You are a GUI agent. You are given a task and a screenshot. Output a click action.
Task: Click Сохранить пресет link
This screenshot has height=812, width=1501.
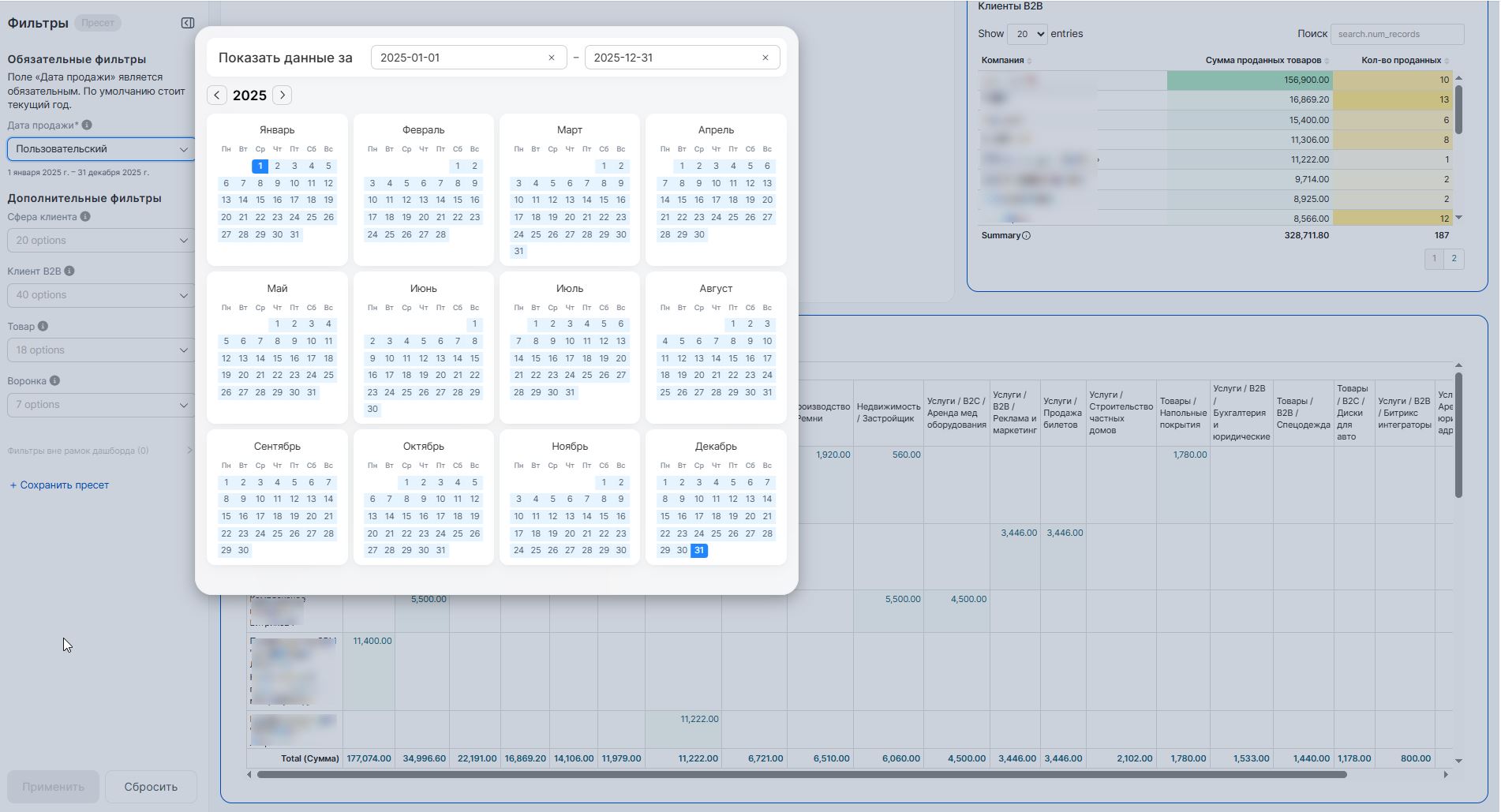[x=59, y=485]
